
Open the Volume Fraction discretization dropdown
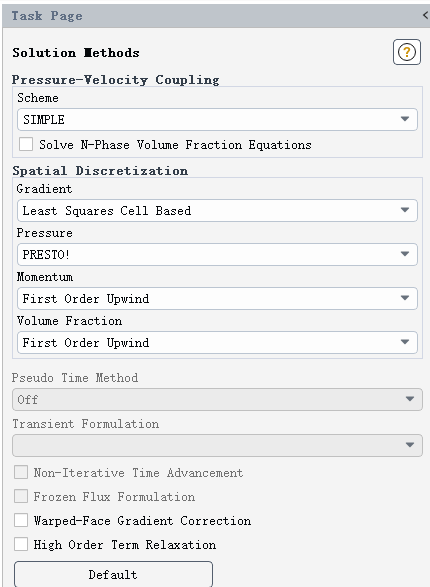(x=217, y=343)
